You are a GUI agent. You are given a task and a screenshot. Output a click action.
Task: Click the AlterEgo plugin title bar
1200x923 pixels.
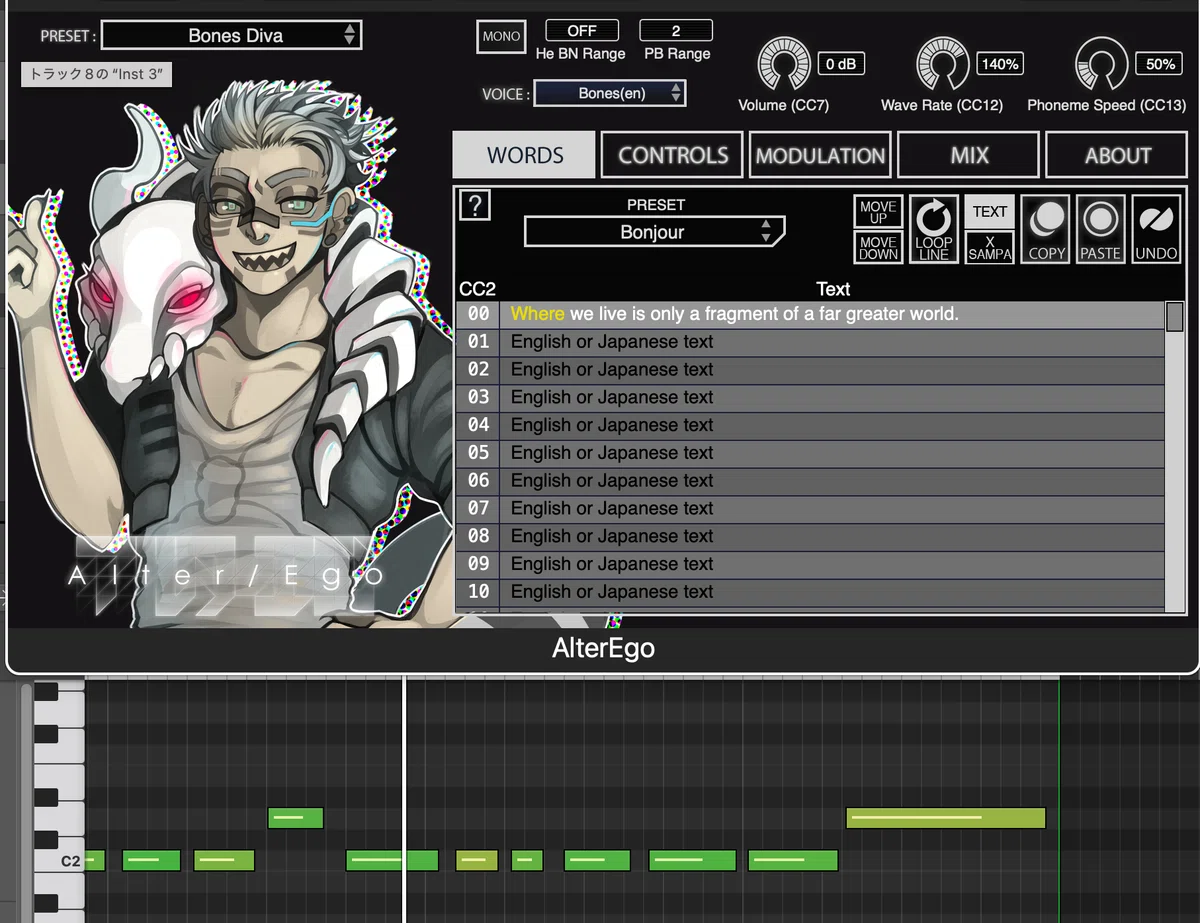pos(603,648)
